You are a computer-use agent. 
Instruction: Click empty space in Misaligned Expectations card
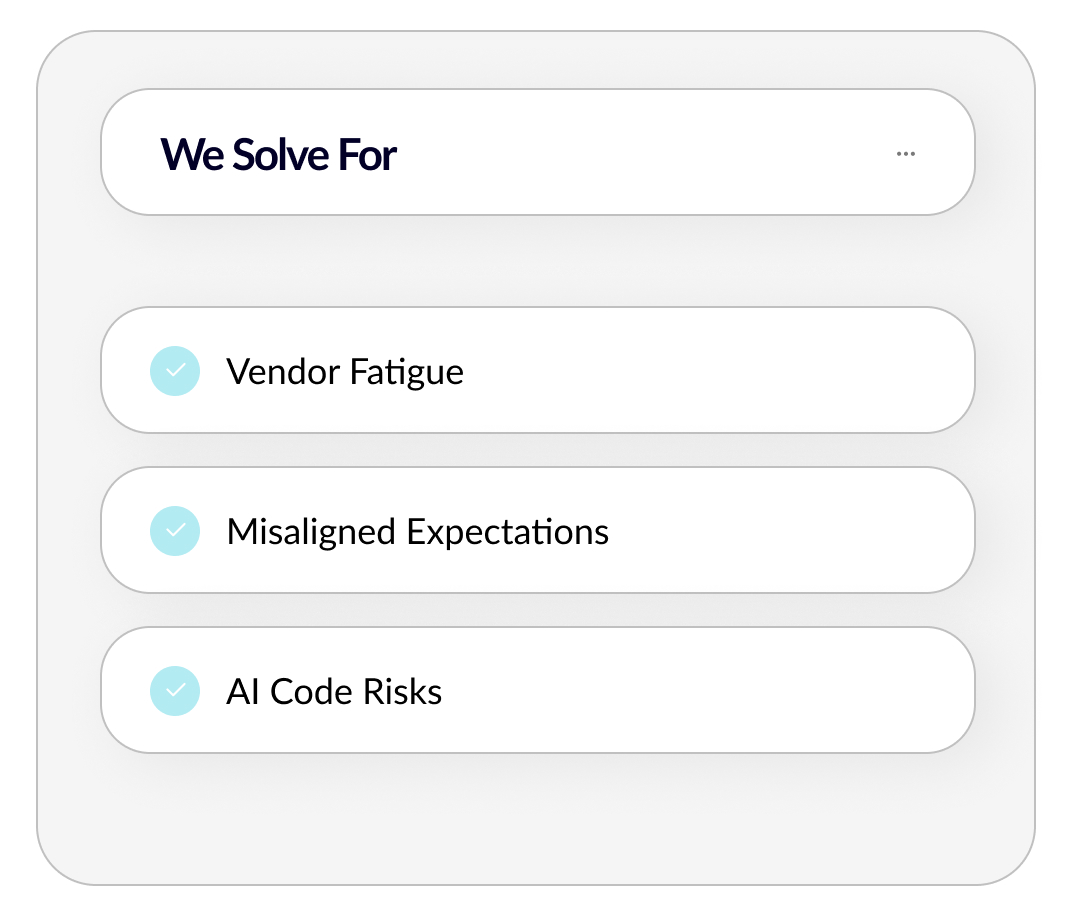[790, 531]
